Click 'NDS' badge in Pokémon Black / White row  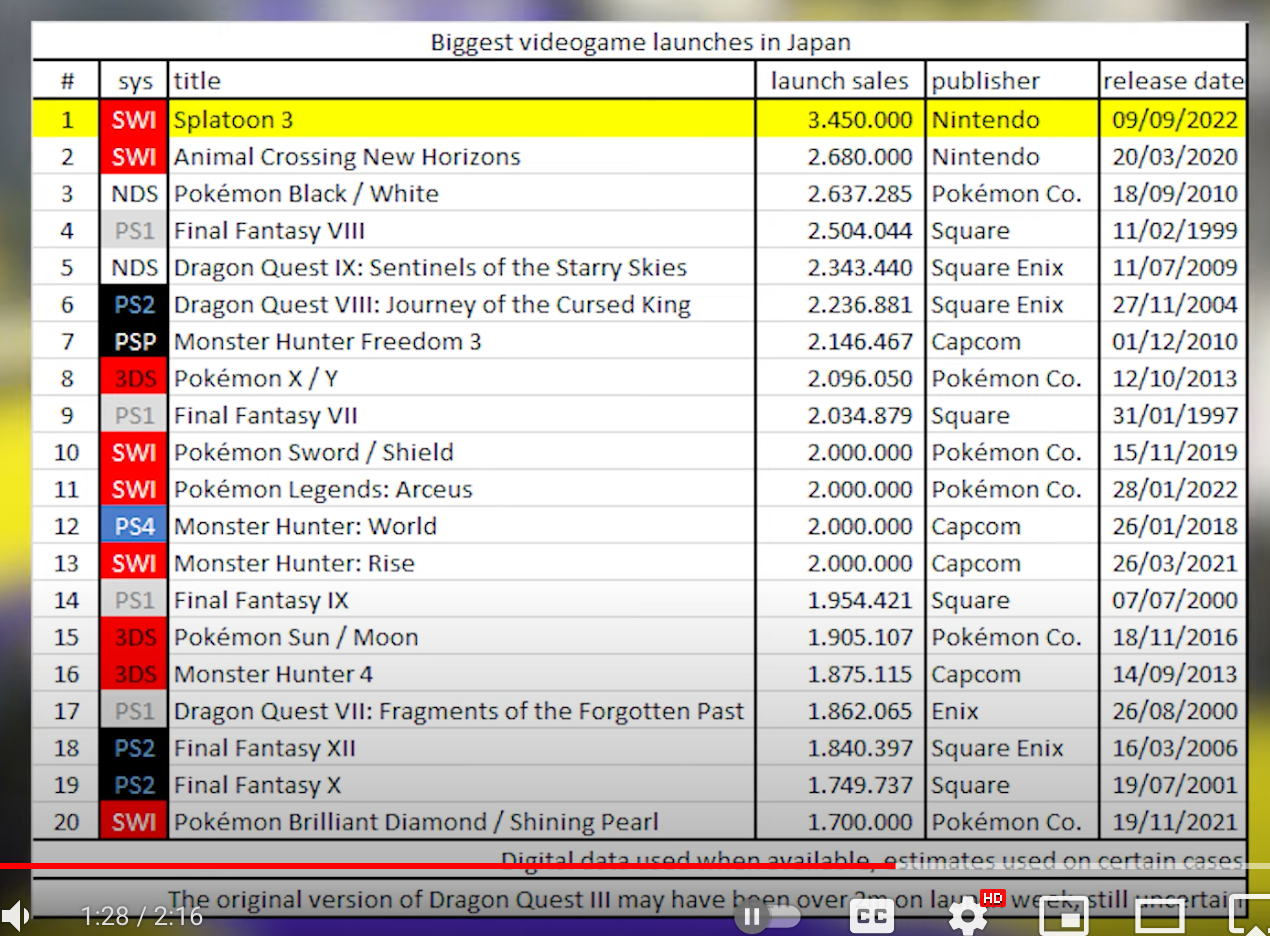134,194
